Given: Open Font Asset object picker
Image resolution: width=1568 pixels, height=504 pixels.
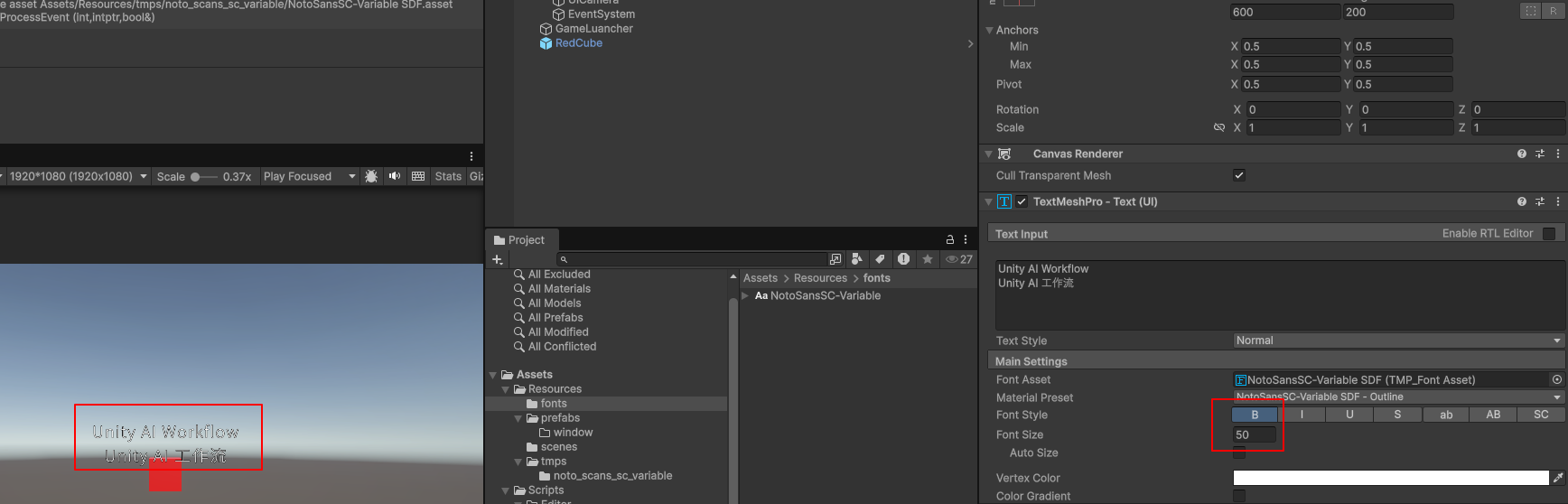Looking at the screenshot, I should [1557, 379].
